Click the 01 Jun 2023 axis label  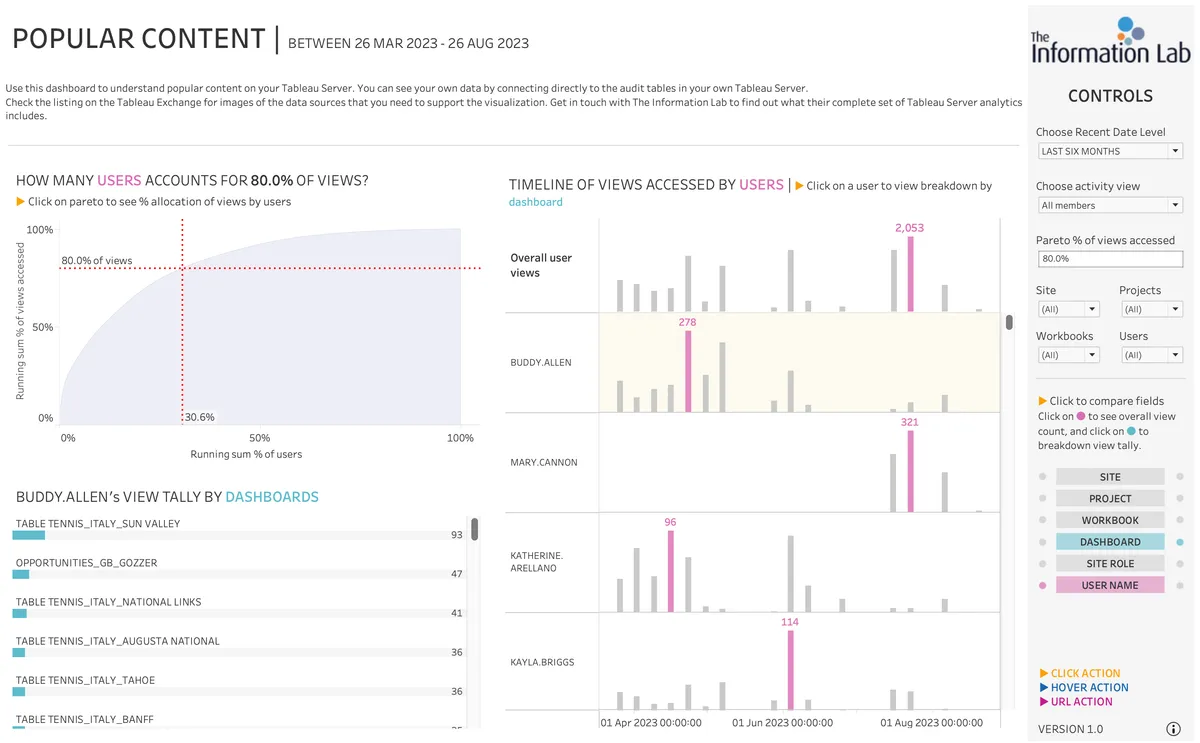click(x=782, y=723)
